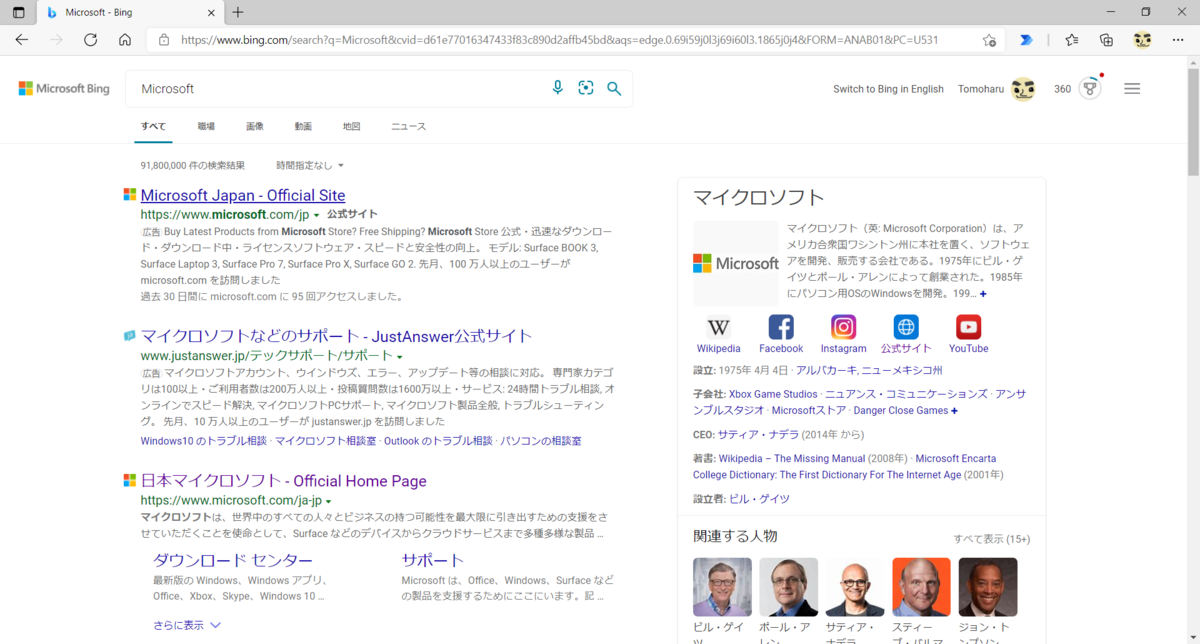Viewport: 1200px width, 644px height.
Task: Start voice search with microphone icon
Action: point(558,88)
